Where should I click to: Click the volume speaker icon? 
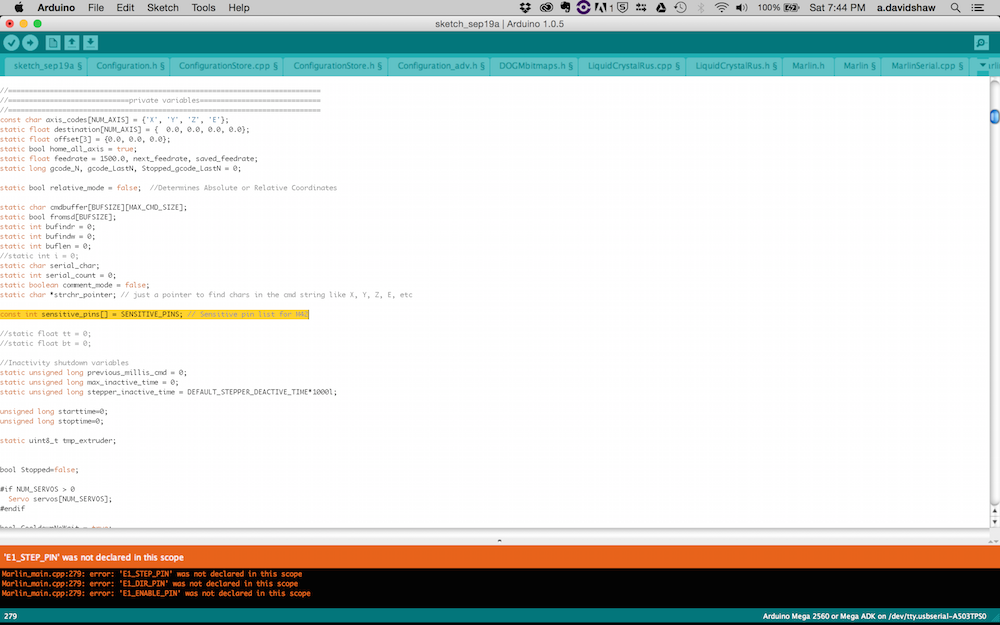(x=741, y=8)
